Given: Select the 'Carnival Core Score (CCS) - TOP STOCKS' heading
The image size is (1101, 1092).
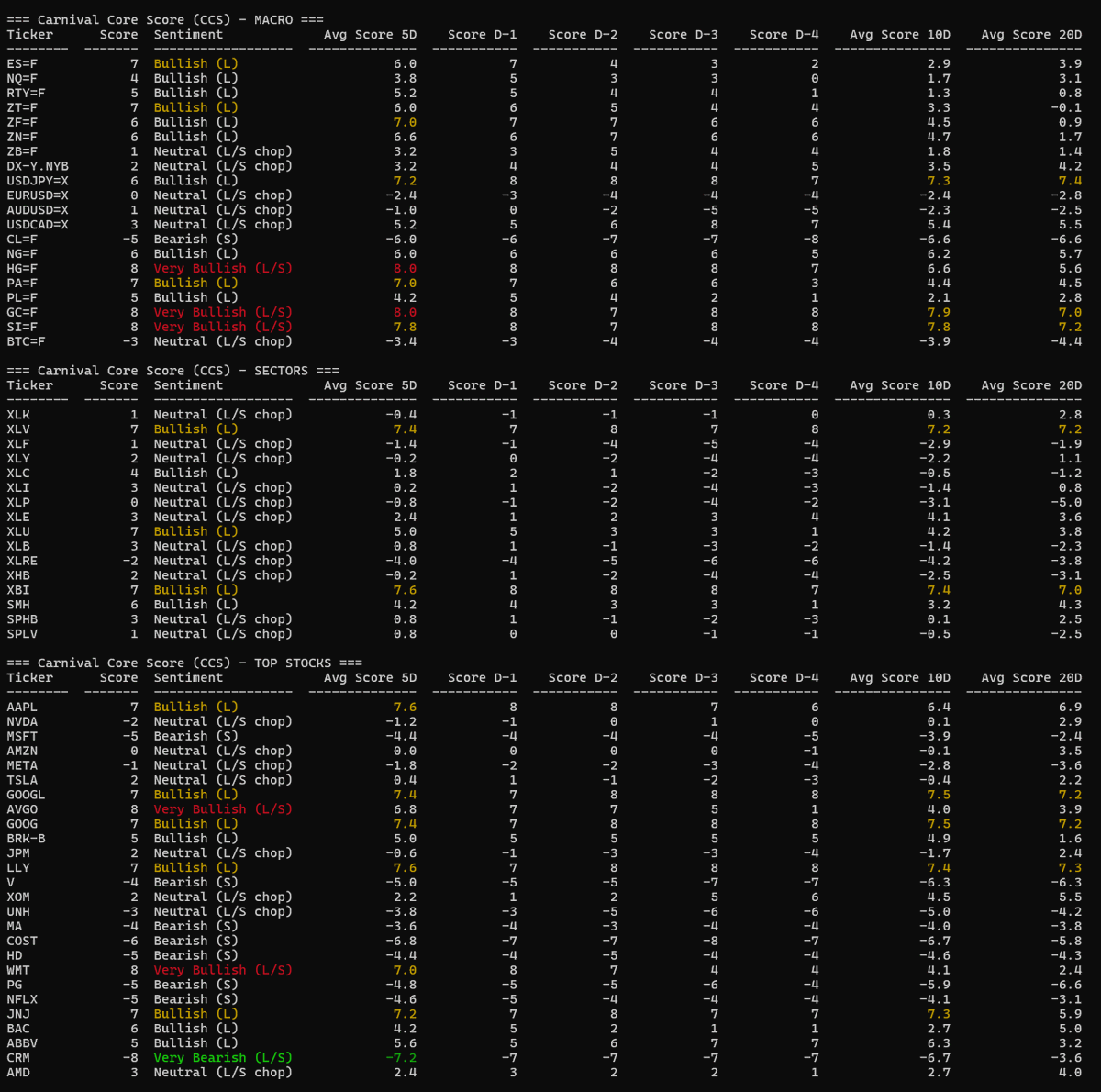Looking at the screenshot, I should (x=184, y=663).
